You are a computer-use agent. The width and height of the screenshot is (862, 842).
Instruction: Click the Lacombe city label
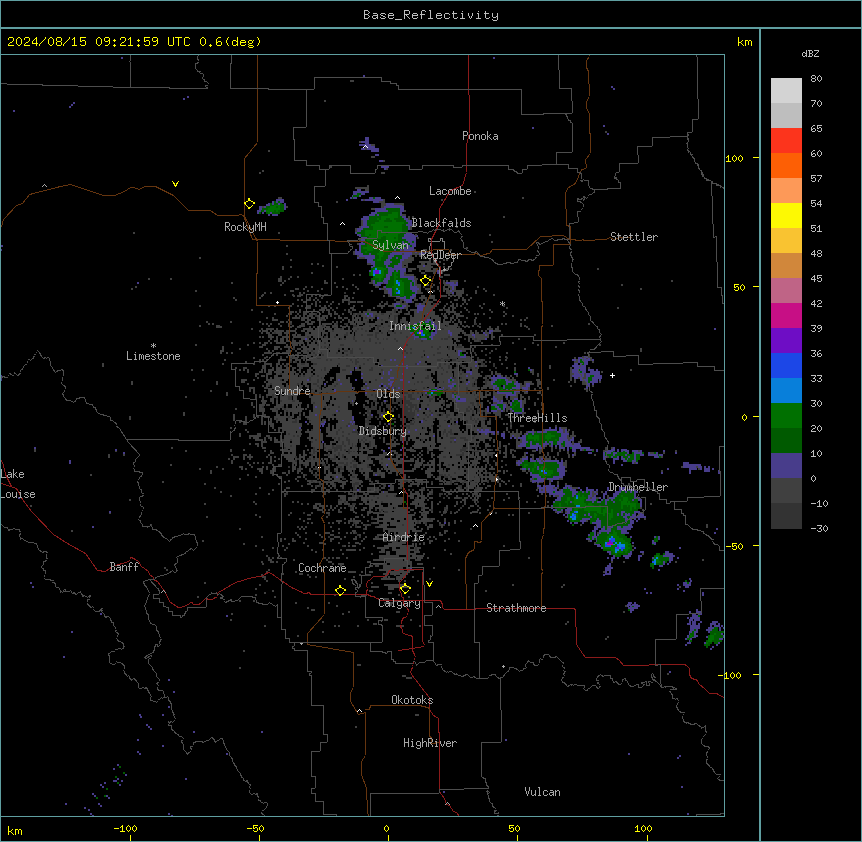(x=450, y=191)
